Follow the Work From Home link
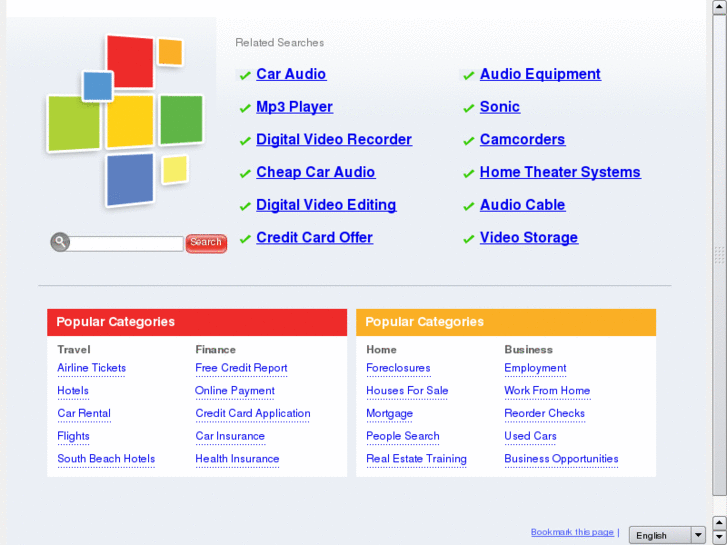727x545 pixels. click(547, 391)
